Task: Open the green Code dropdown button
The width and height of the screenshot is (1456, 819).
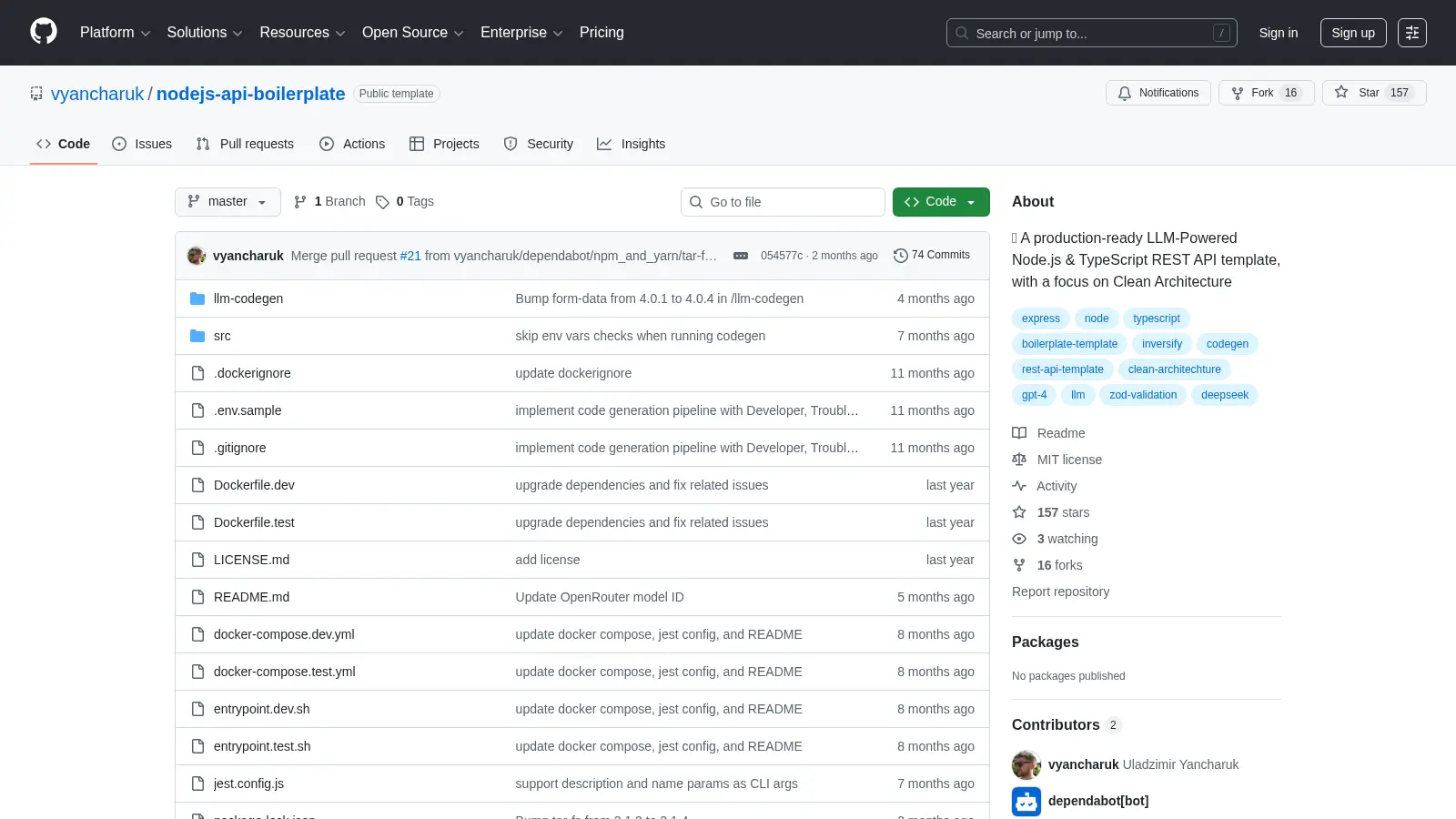Action: (941, 202)
